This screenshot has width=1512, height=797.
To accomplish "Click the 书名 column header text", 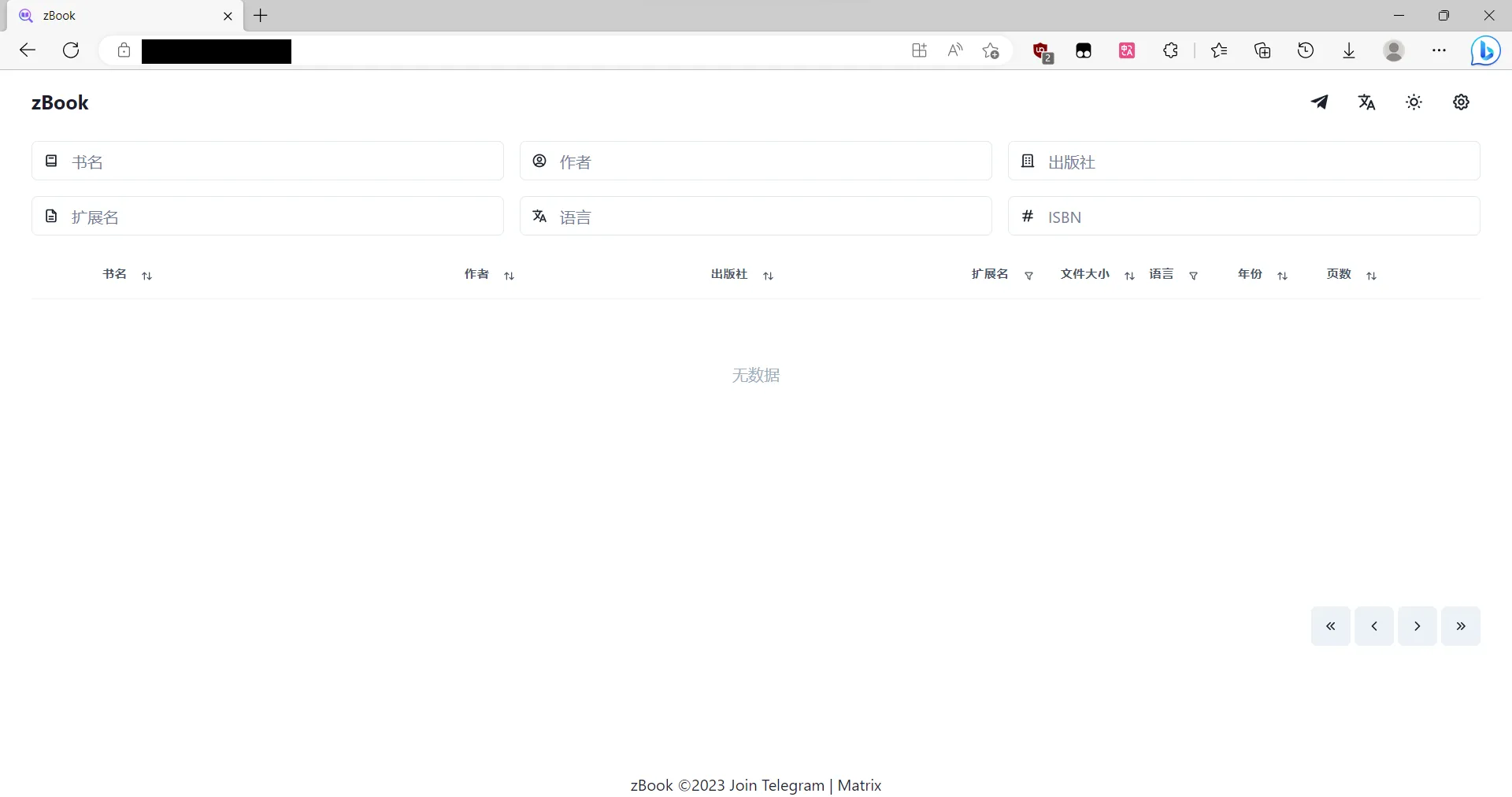I will [x=115, y=274].
